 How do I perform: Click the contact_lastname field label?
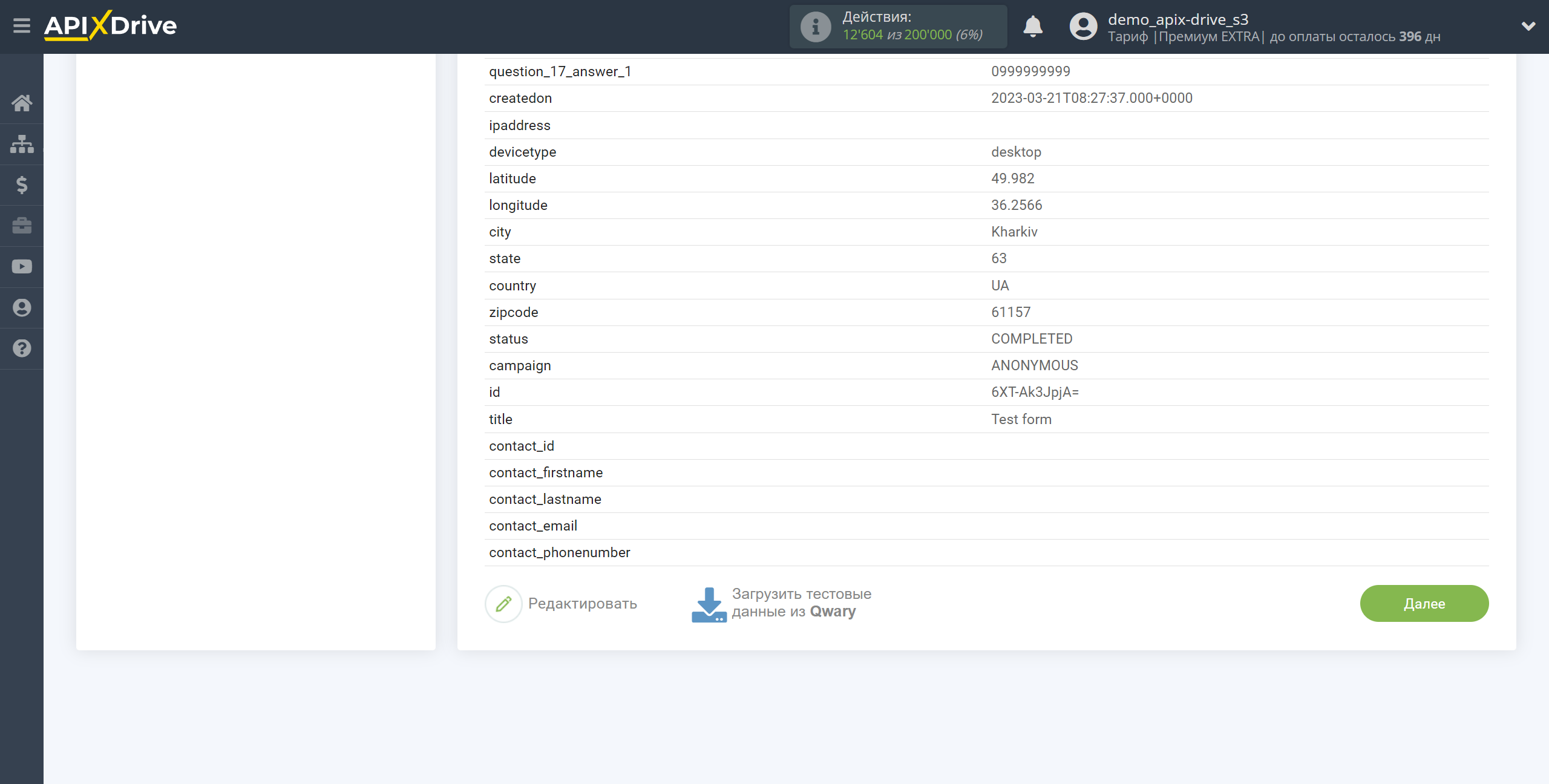click(x=545, y=499)
